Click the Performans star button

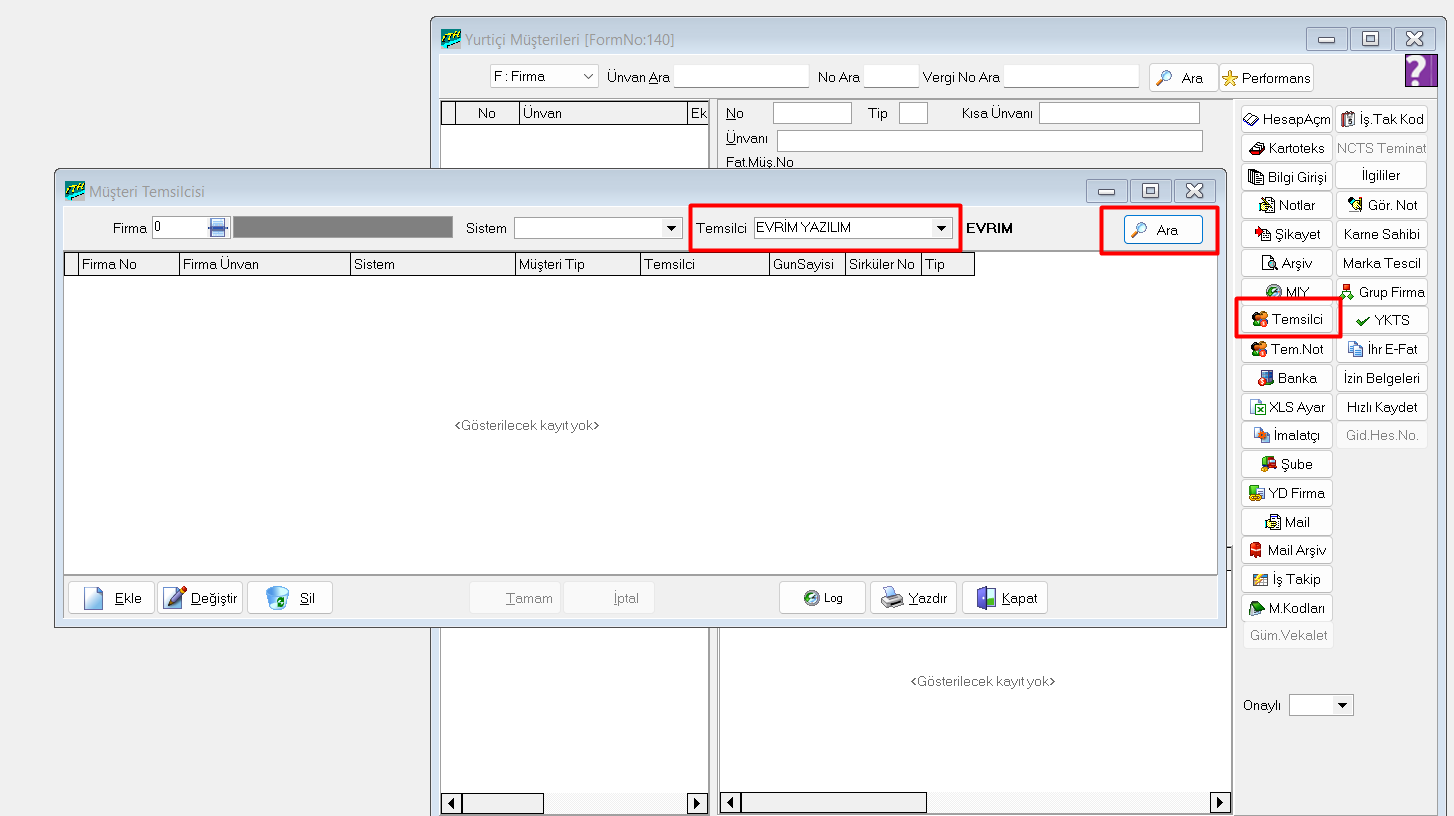1265,77
